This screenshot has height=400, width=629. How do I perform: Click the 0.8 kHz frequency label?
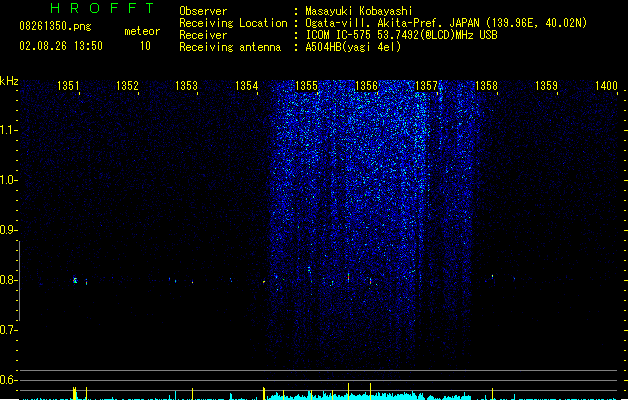8,280
